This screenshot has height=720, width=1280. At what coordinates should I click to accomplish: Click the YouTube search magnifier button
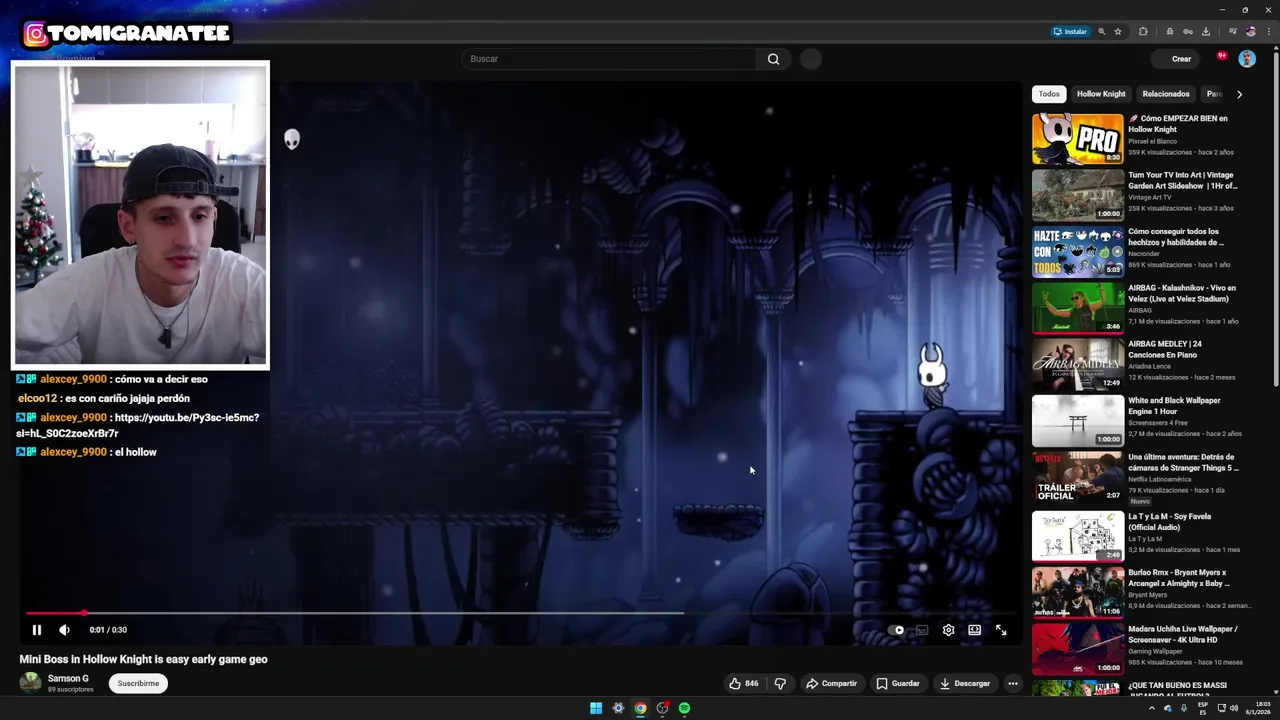pos(773,59)
